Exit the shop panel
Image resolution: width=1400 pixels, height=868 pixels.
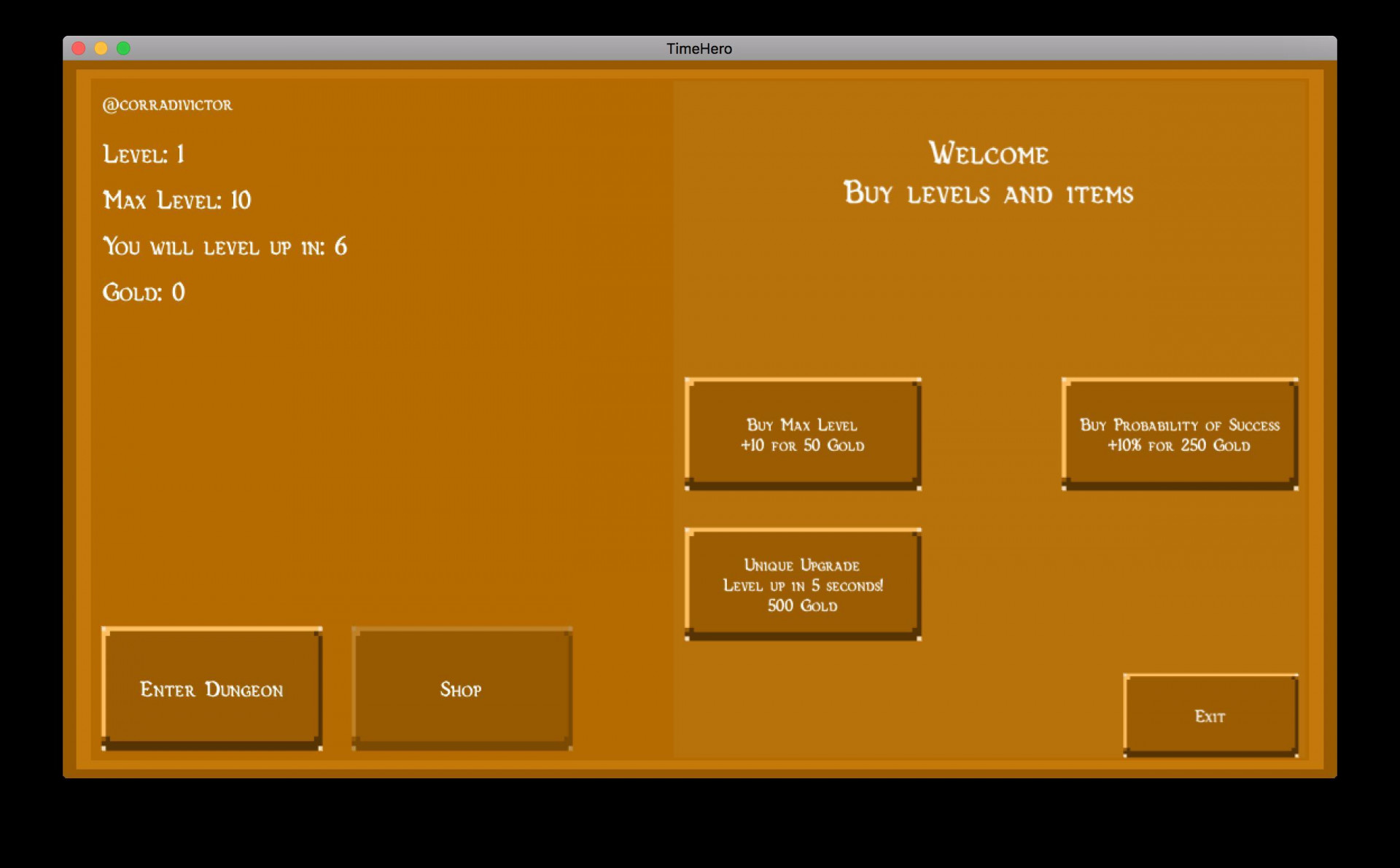tap(1210, 716)
